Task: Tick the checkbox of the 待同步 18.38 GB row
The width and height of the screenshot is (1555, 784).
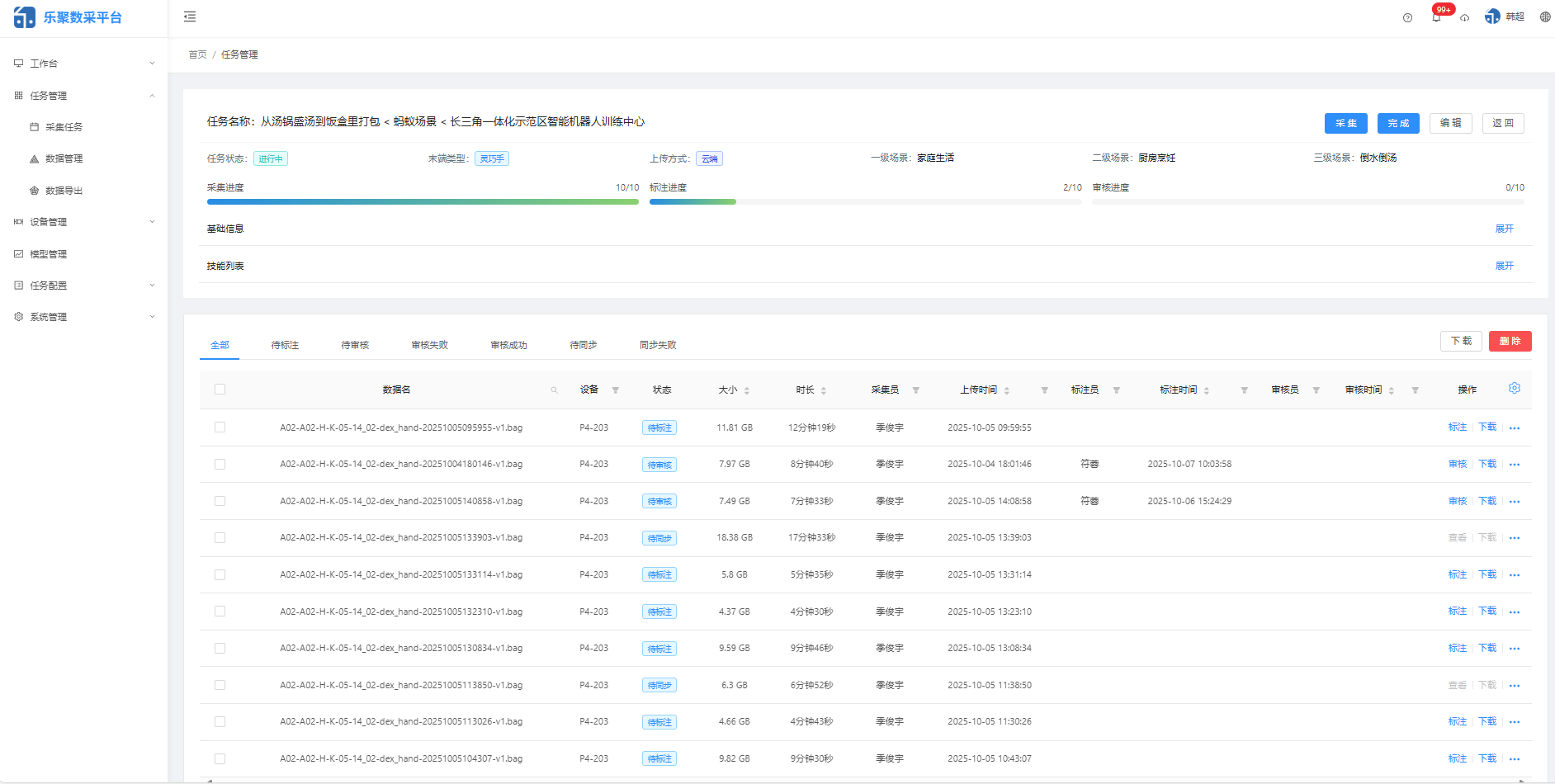Action: tap(220, 537)
